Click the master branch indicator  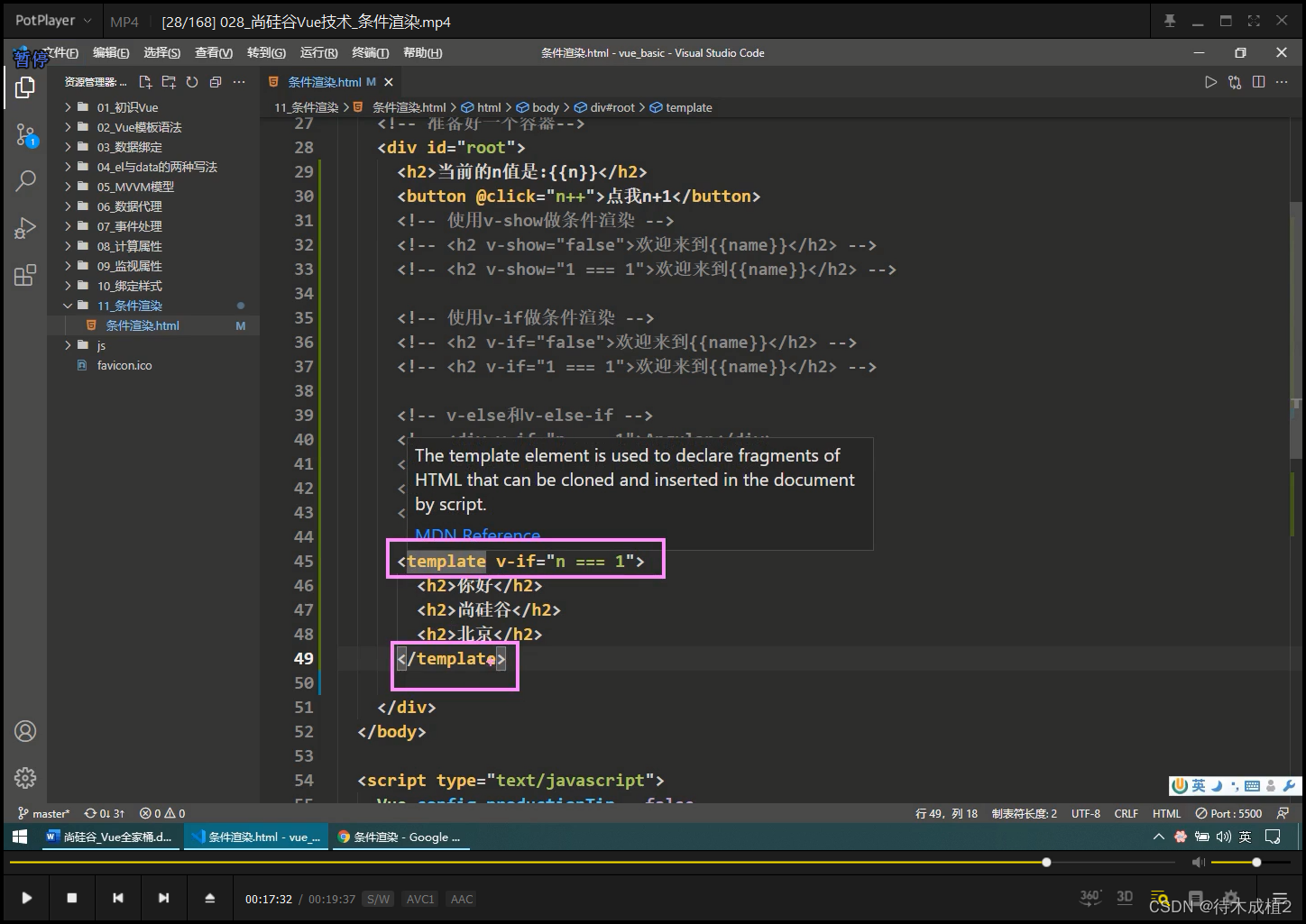coord(44,813)
